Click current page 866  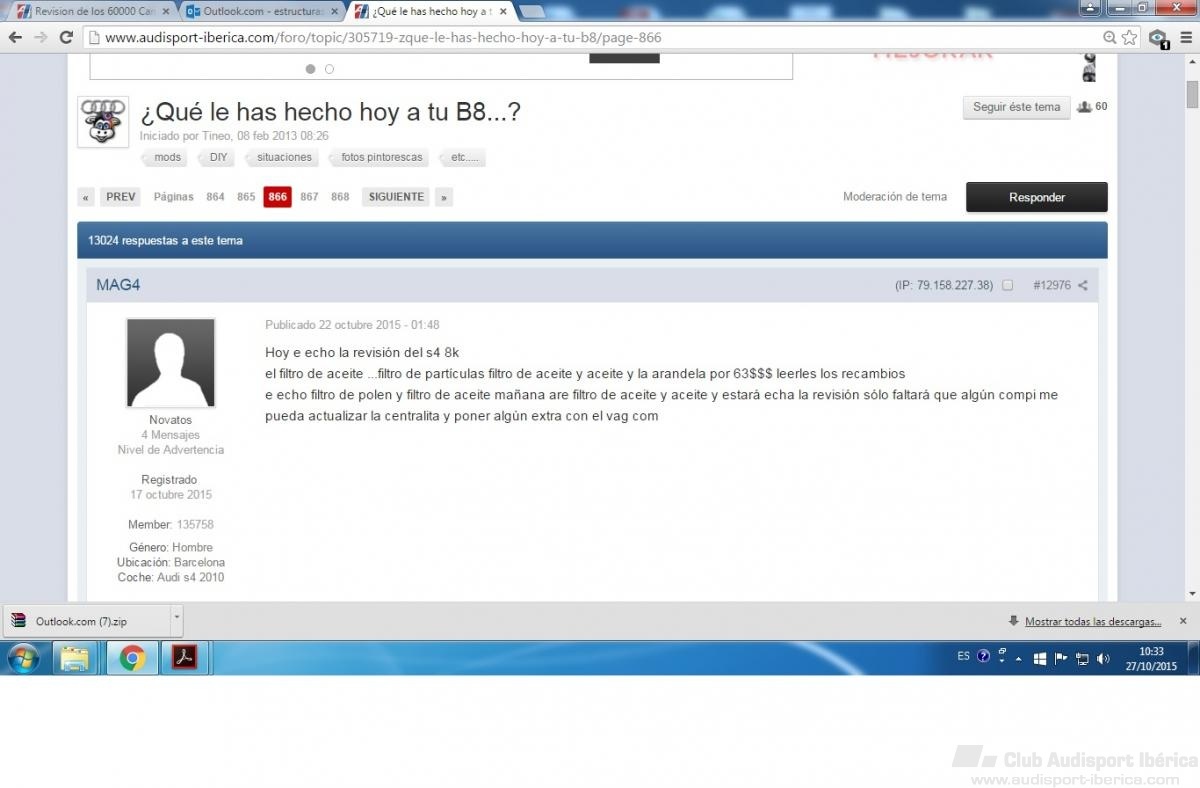[x=277, y=197]
